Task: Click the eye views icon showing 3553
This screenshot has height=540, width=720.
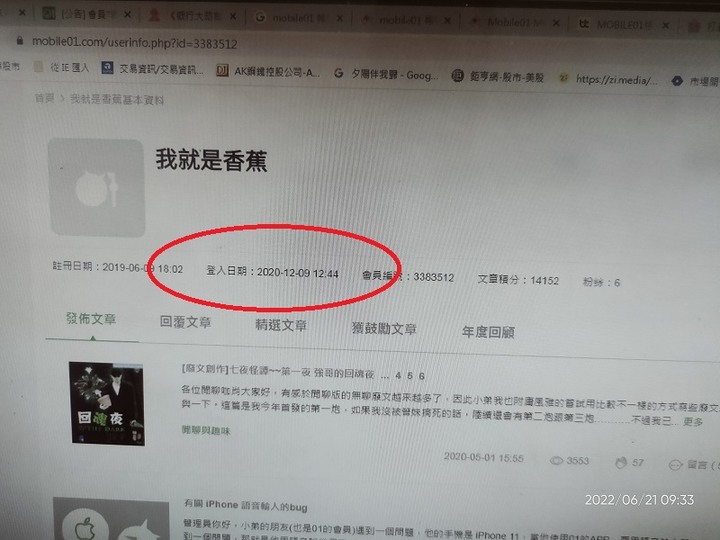Action: pos(557,460)
